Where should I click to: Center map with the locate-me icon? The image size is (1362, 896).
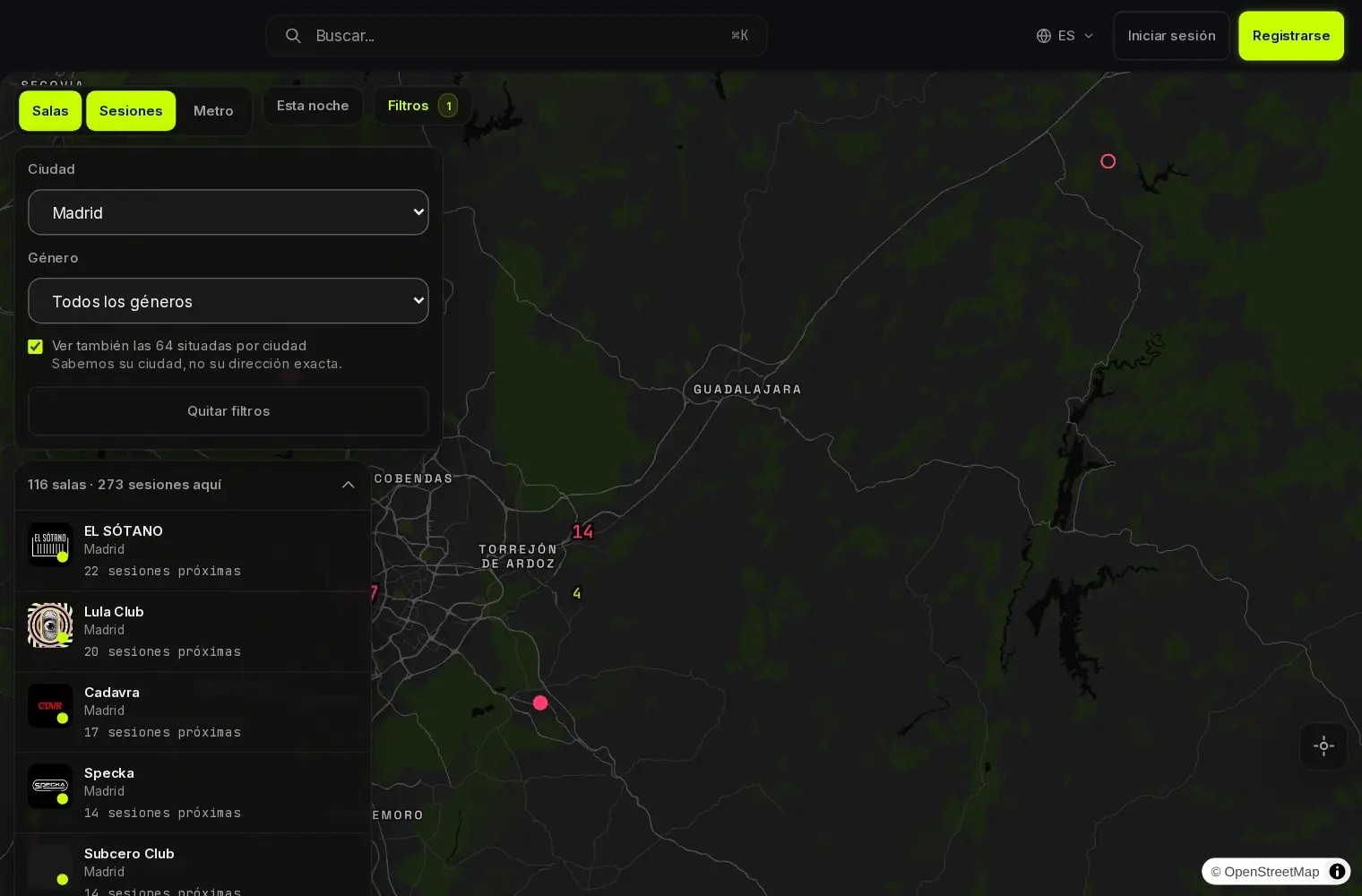coord(1323,746)
